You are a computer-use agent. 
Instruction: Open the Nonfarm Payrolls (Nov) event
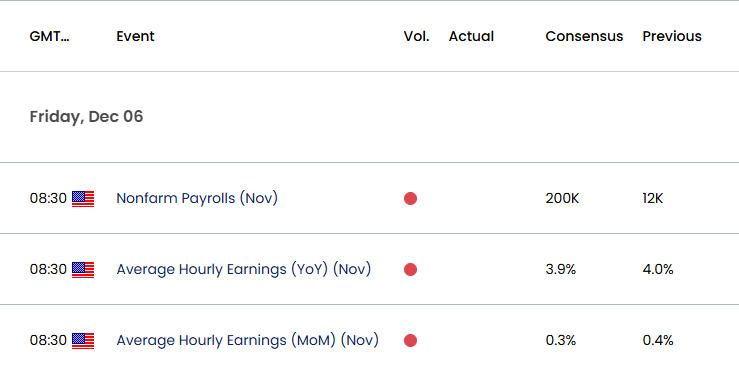197,198
